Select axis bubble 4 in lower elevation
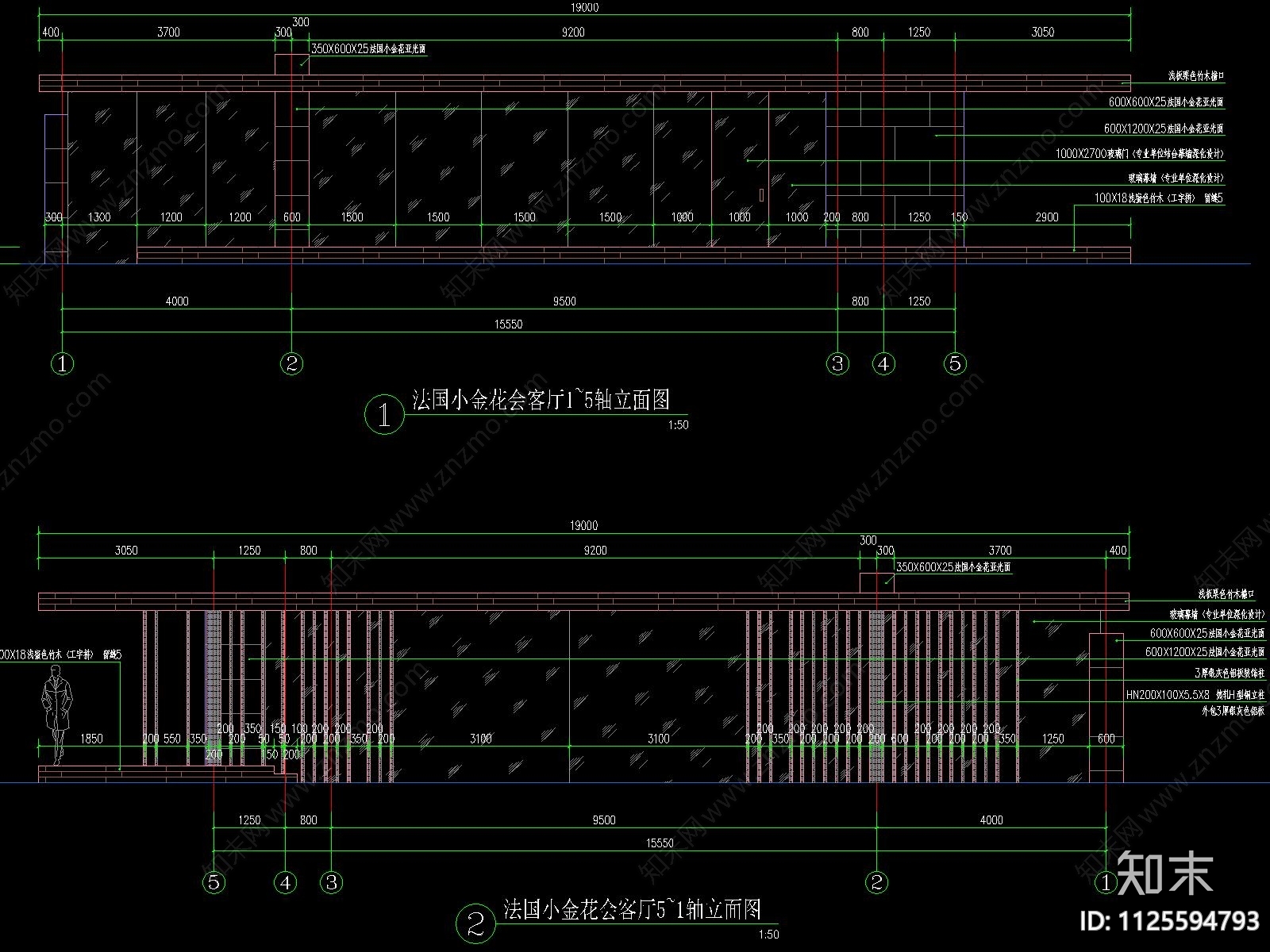Screen dimensions: 1270x952 pos(285,882)
